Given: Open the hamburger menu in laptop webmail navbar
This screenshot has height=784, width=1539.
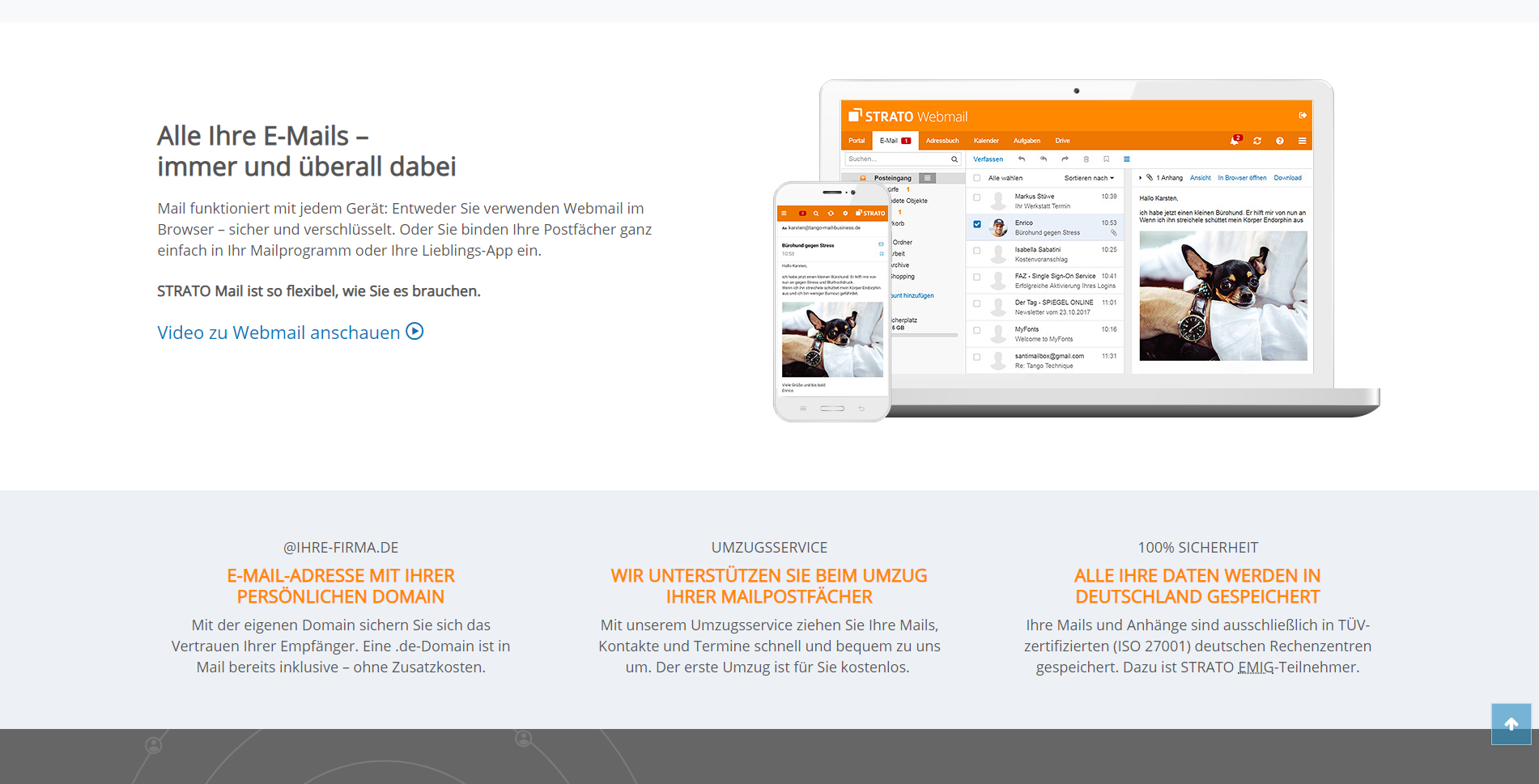Looking at the screenshot, I should [1303, 141].
